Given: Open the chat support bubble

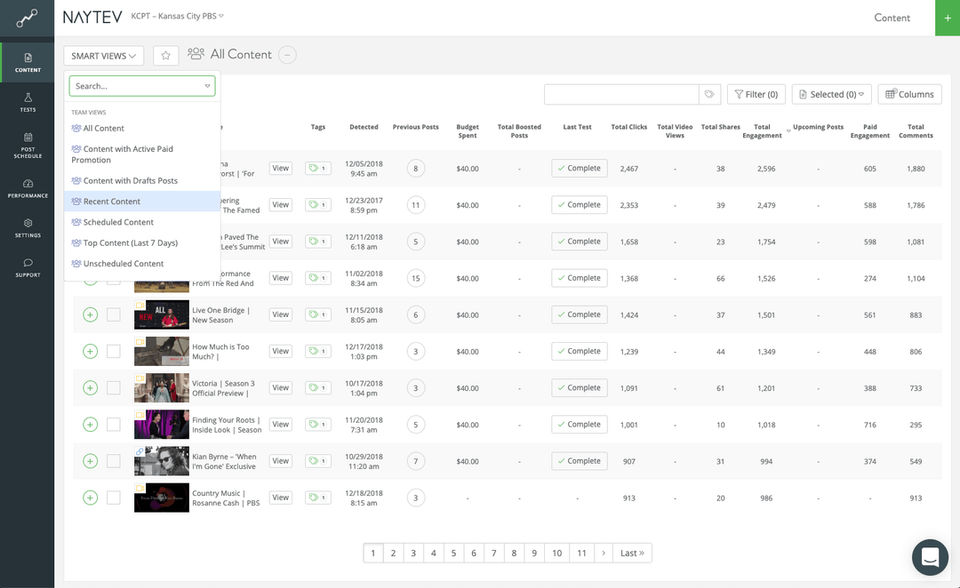Looking at the screenshot, I should 930,557.
